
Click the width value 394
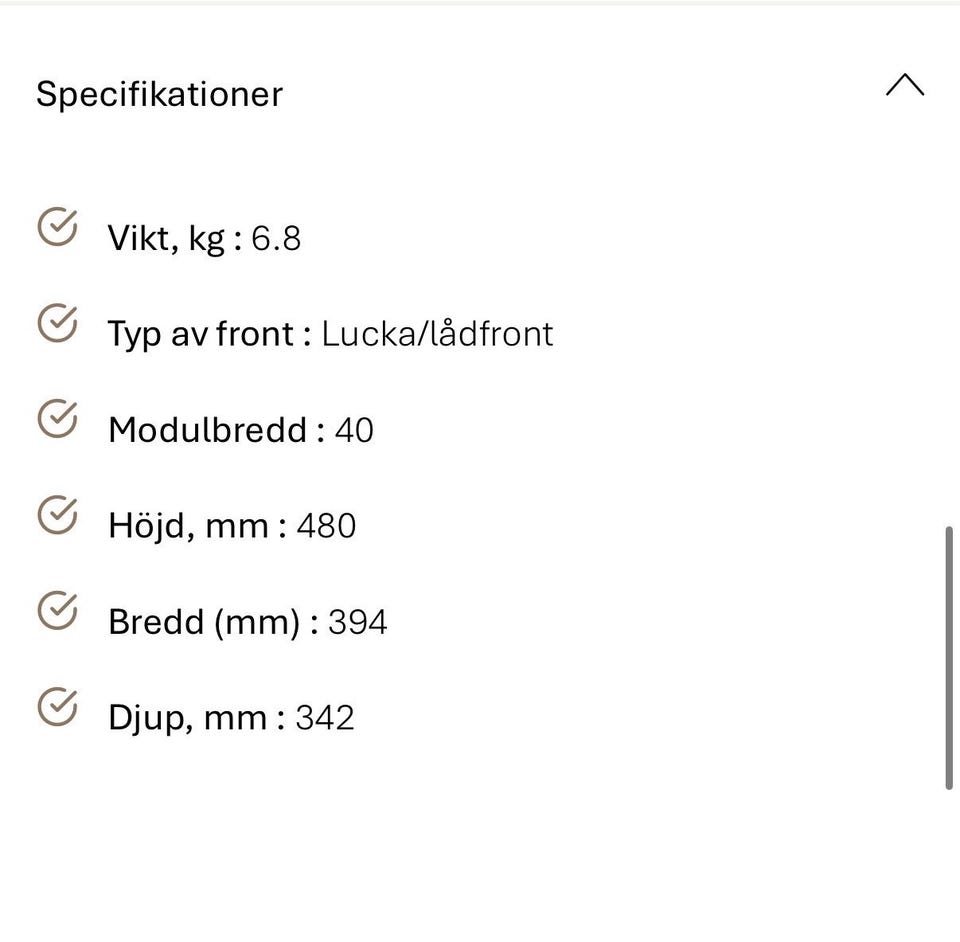coord(357,622)
